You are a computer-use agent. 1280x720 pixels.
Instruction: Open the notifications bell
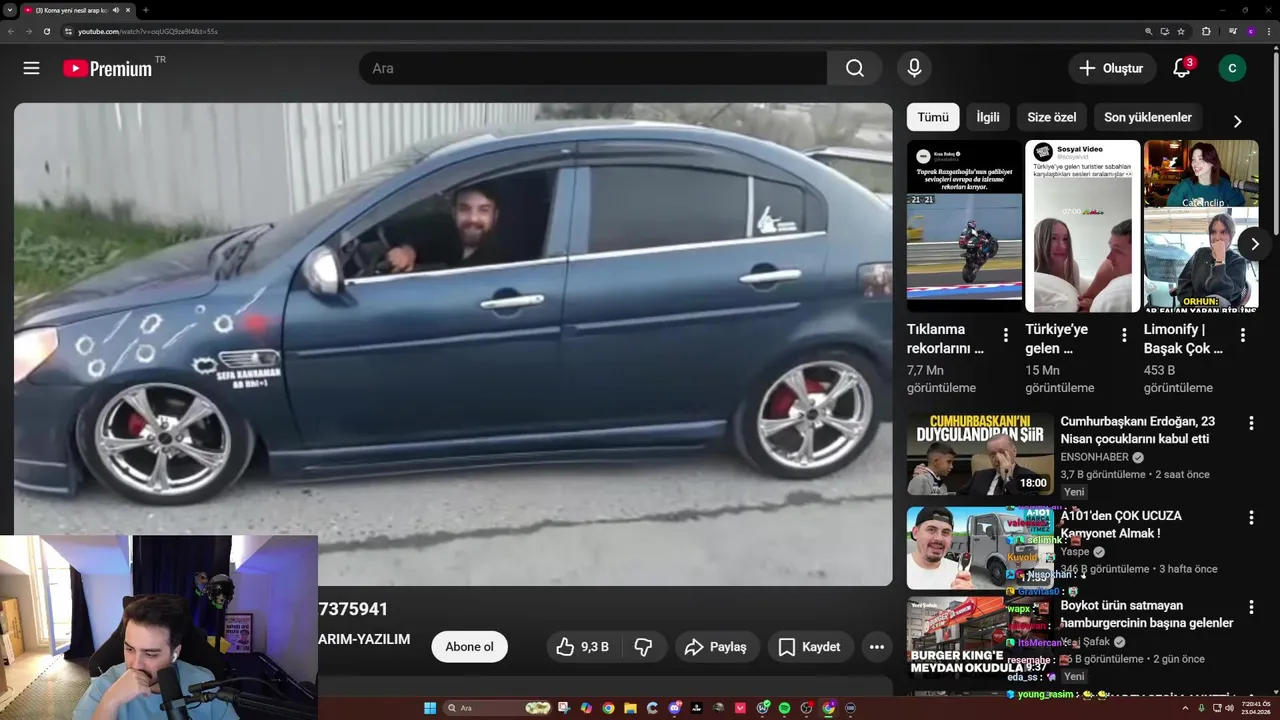point(1182,68)
